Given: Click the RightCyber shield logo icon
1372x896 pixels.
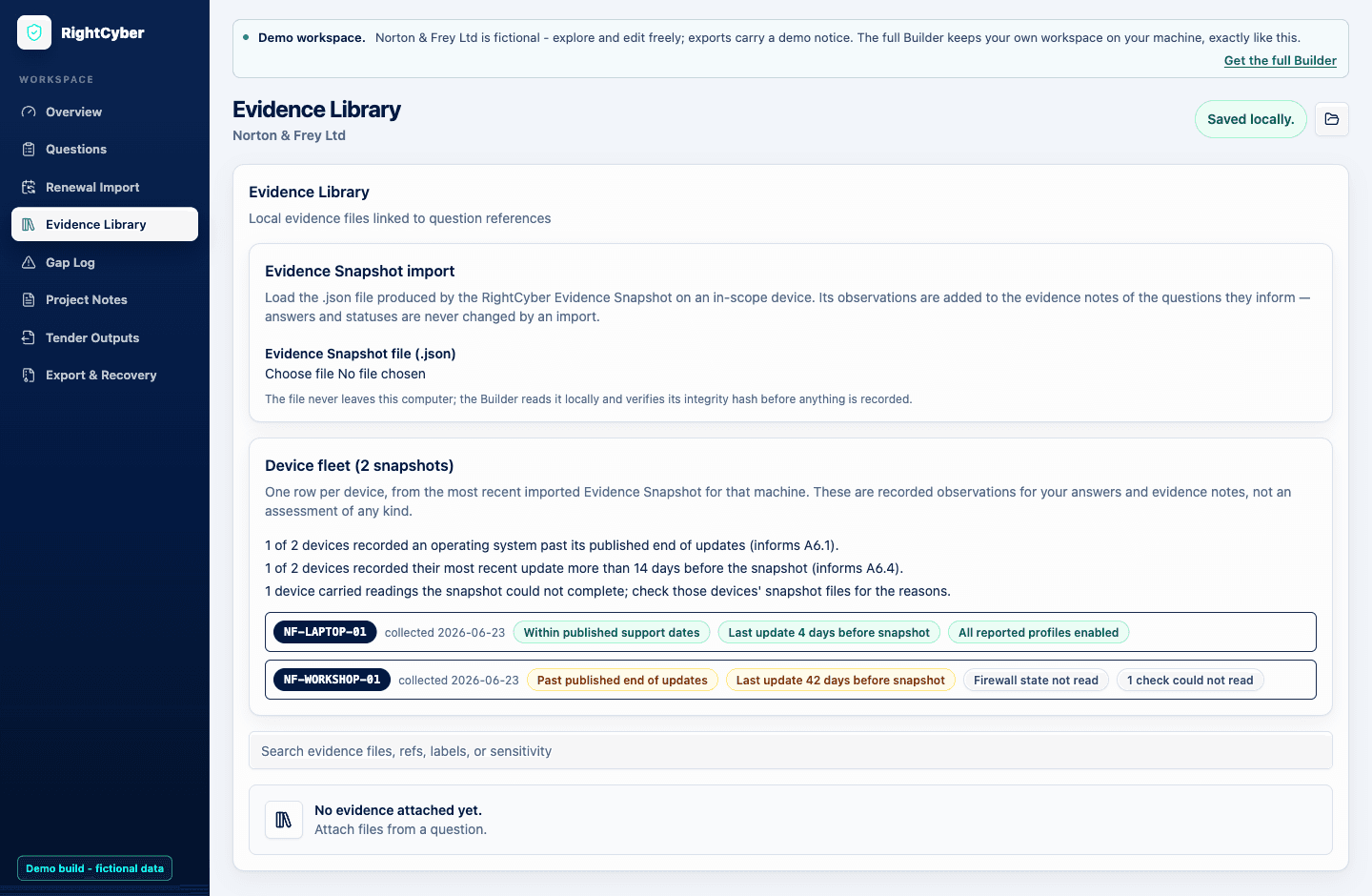Looking at the screenshot, I should pyautogui.click(x=34, y=32).
